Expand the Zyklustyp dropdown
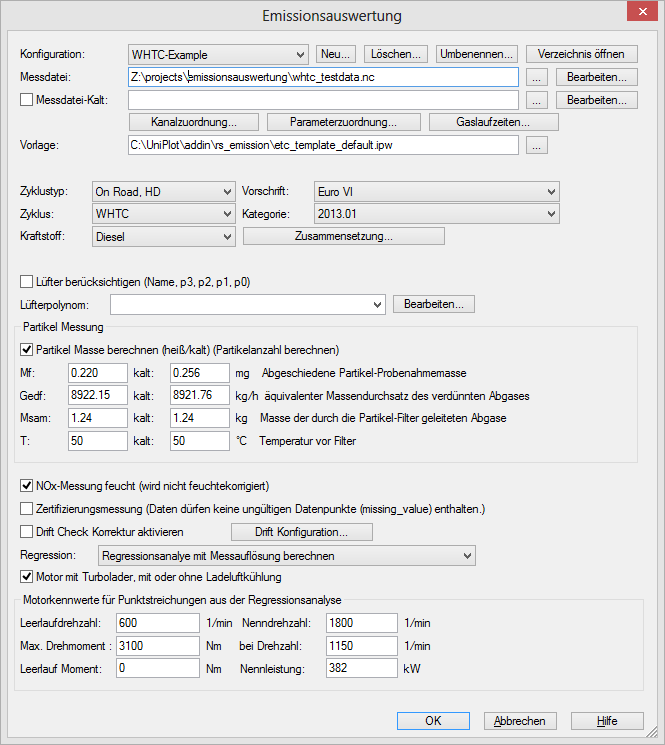 point(162,191)
